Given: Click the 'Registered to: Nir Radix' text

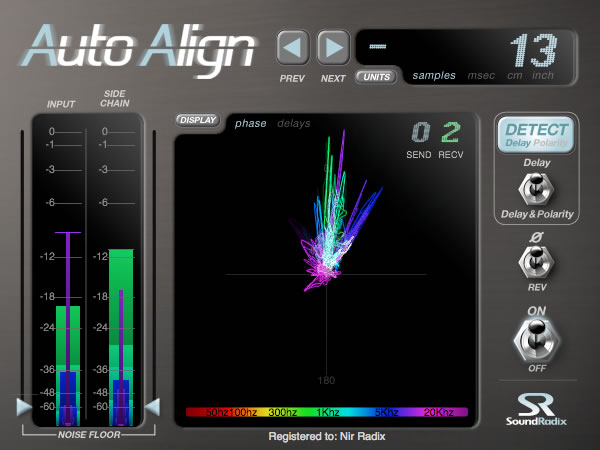Looking at the screenshot, I should pos(327,436).
